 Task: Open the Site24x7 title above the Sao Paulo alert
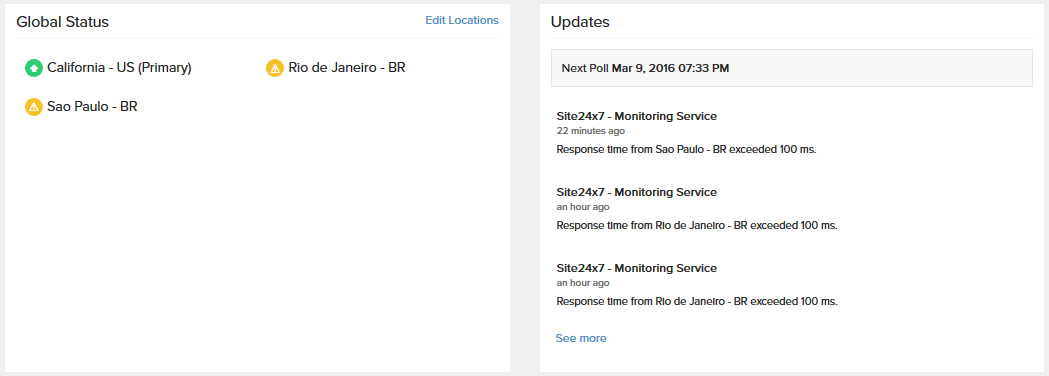click(x=636, y=116)
